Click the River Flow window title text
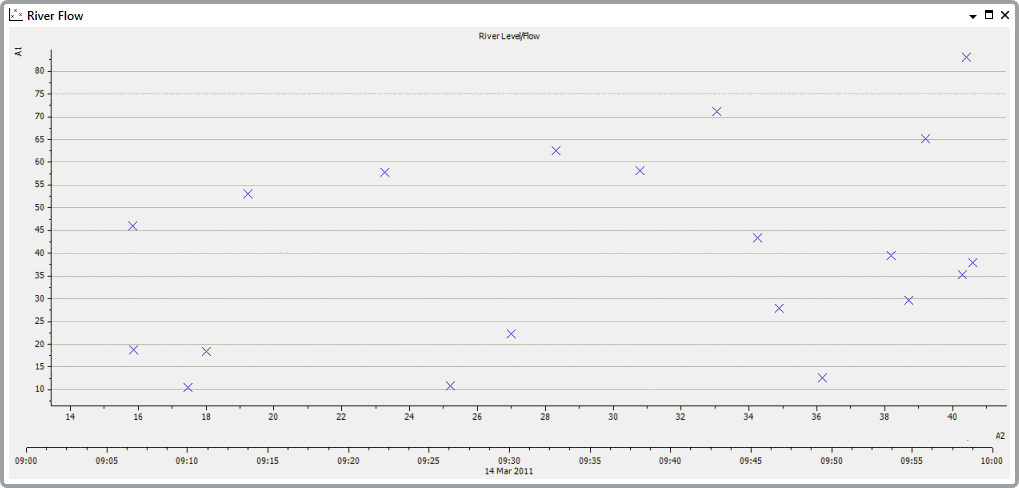Screen dimensions: 1019x488 (55, 16)
